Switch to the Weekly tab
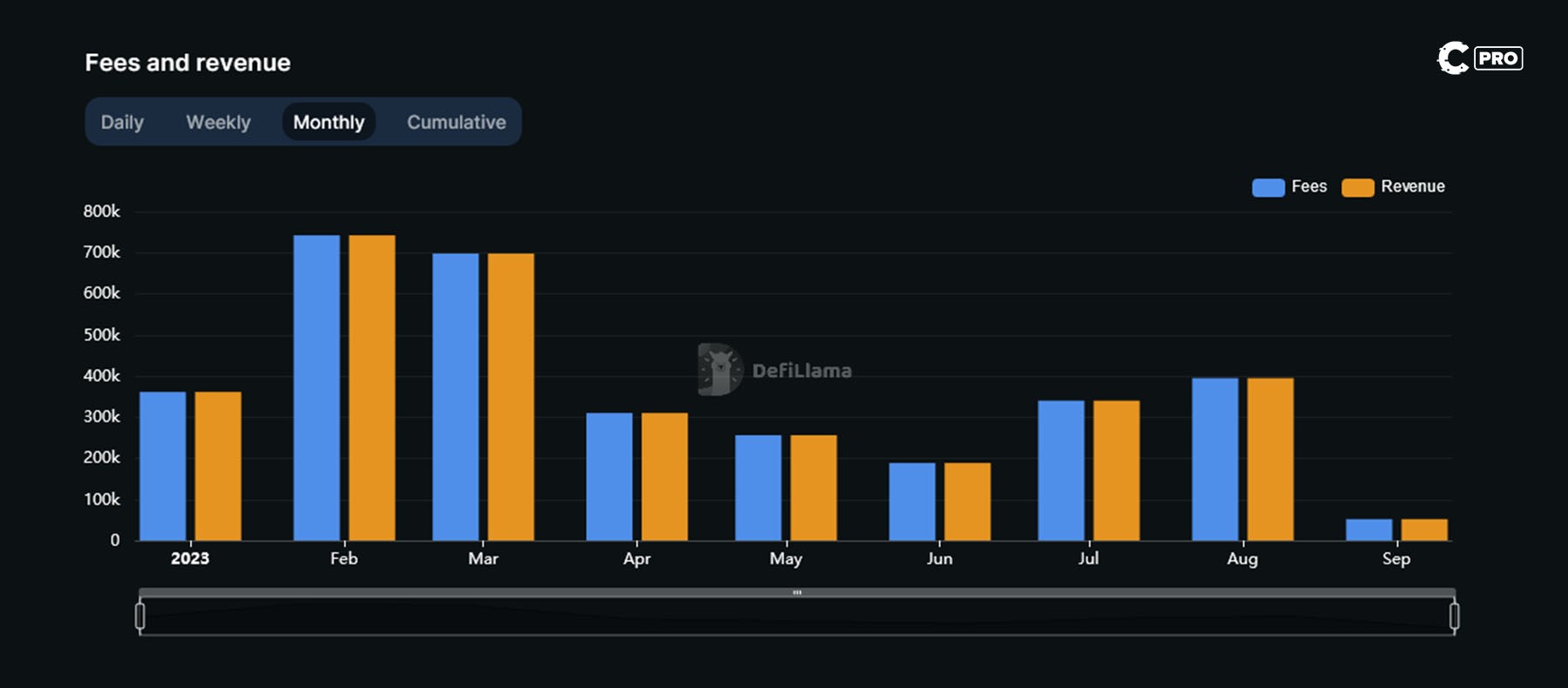Image resolution: width=1568 pixels, height=688 pixels. tap(218, 122)
